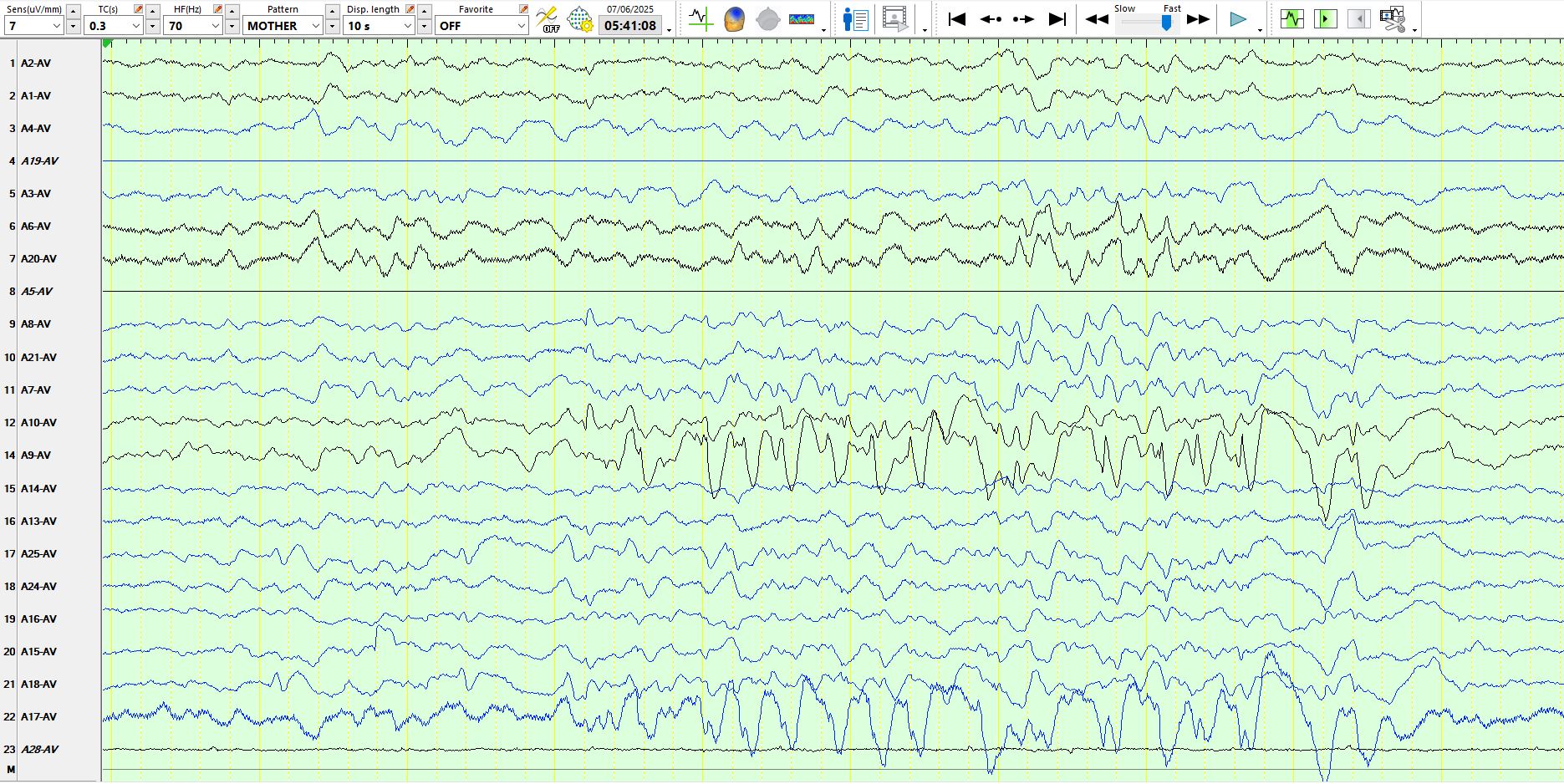This screenshot has height=784, width=1564.
Task: Click the TC(s) down stepper arrow
Action: 152,26
